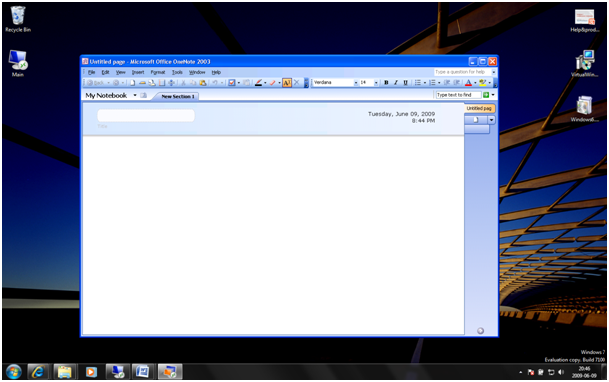609x382 pixels.
Task: Open the Help menu
Action: point(216,72)
